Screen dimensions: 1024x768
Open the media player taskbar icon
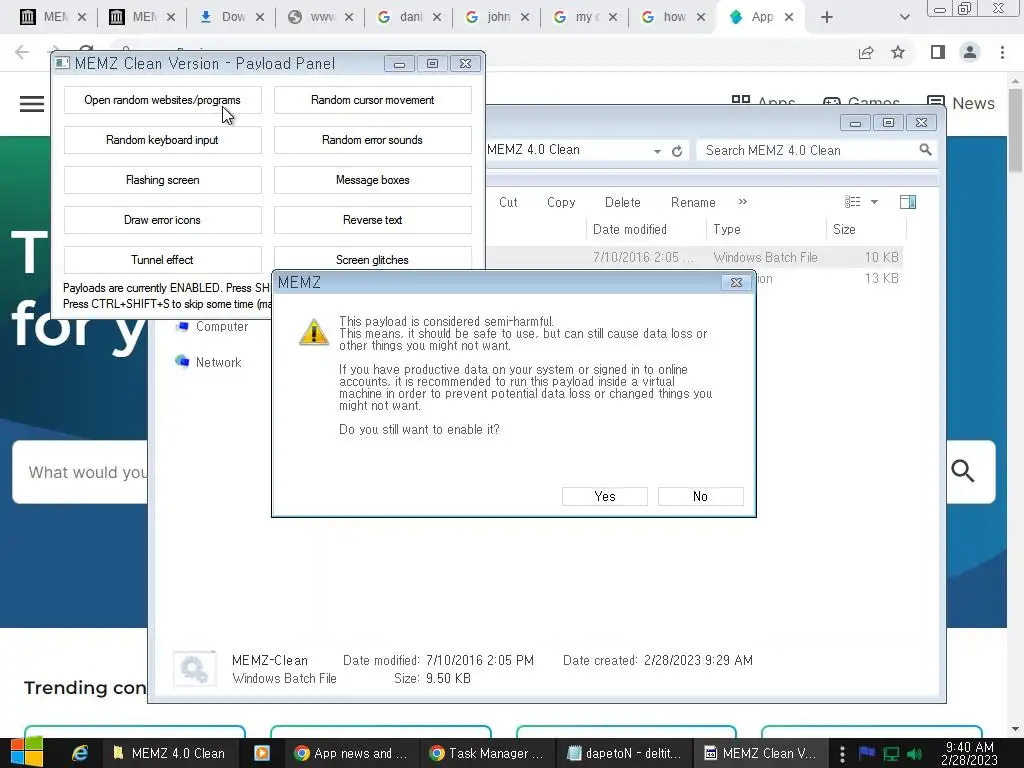coord(262,753)
